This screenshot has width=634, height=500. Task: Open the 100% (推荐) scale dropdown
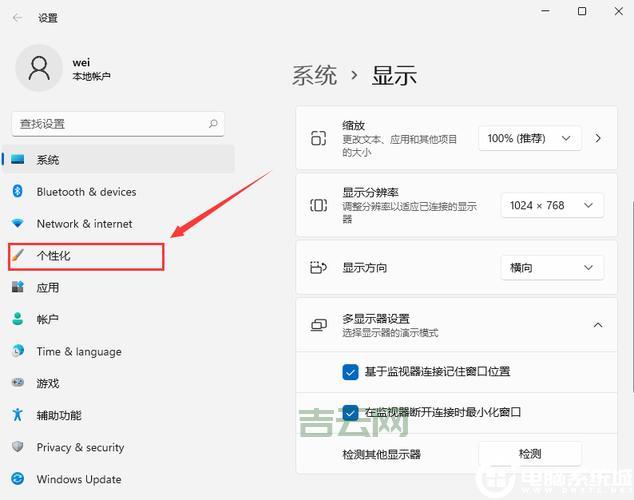pyautogui.click(x=530, y=139)
